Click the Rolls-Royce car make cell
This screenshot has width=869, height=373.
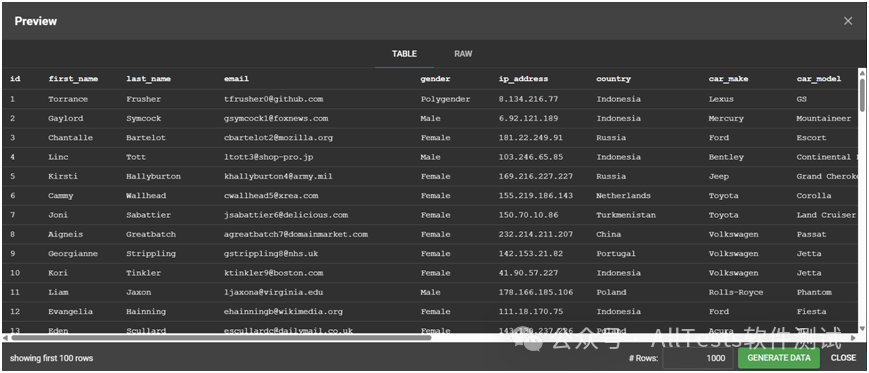736,293
